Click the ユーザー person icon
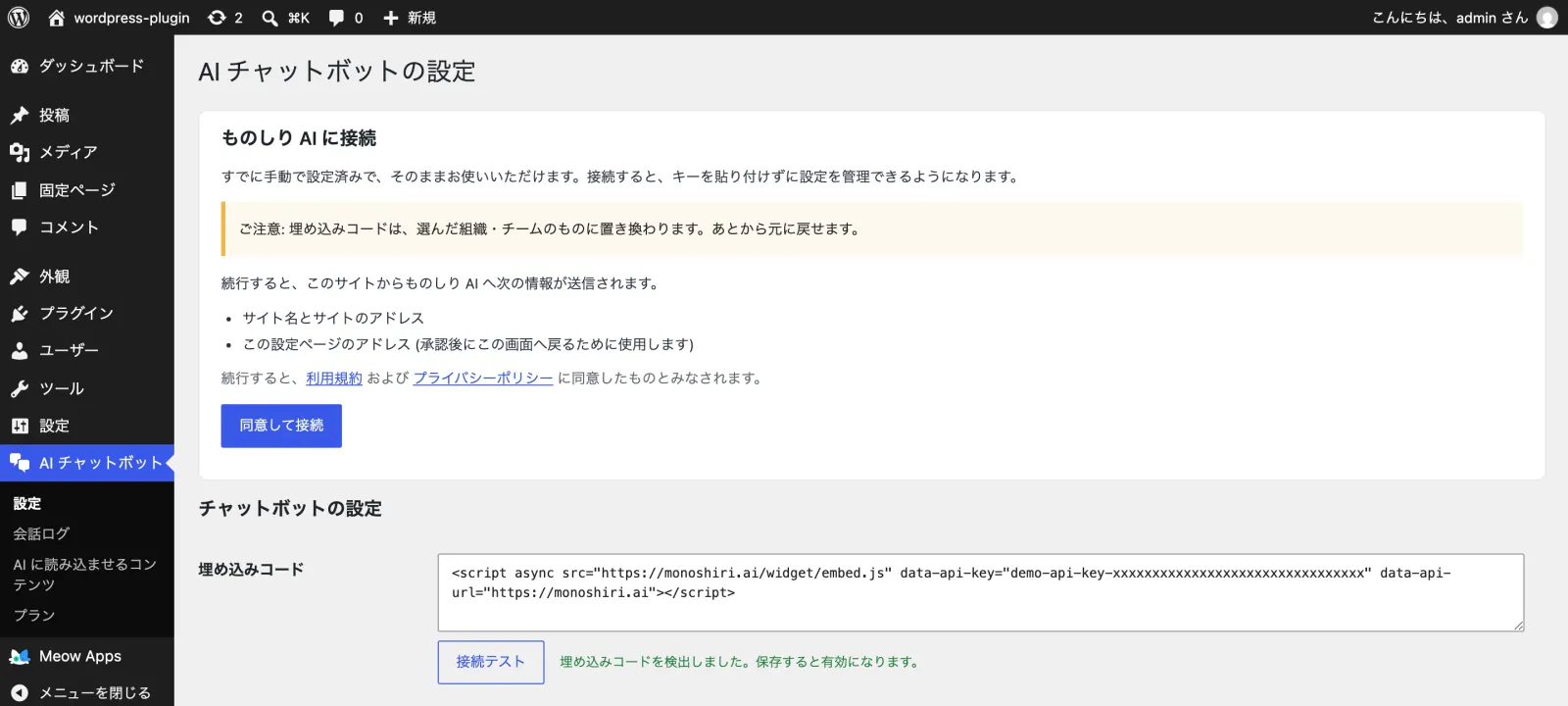Screen dimensions: 1568x706 tap(20, 350)
